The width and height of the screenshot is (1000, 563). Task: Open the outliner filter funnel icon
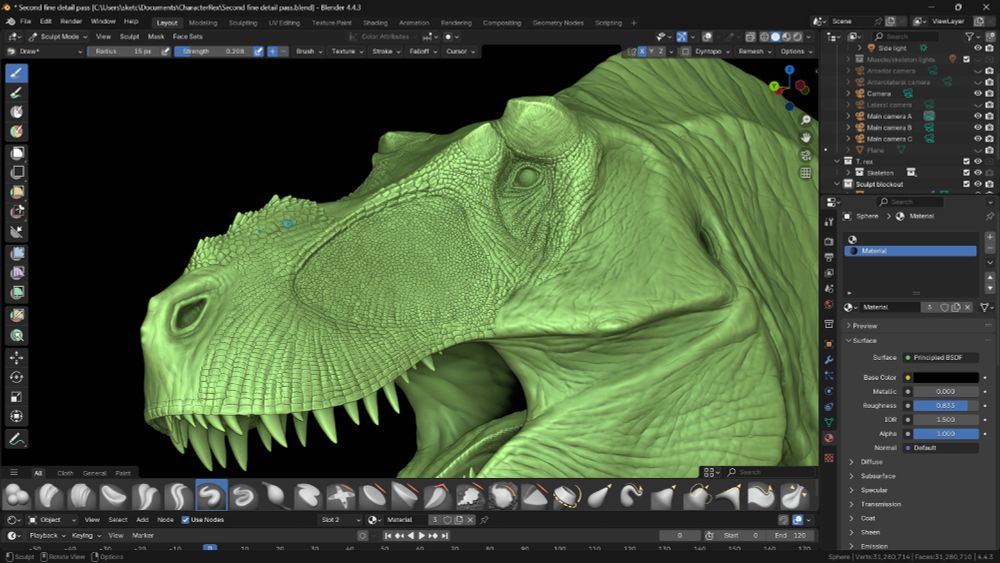[x=969, y=37]
